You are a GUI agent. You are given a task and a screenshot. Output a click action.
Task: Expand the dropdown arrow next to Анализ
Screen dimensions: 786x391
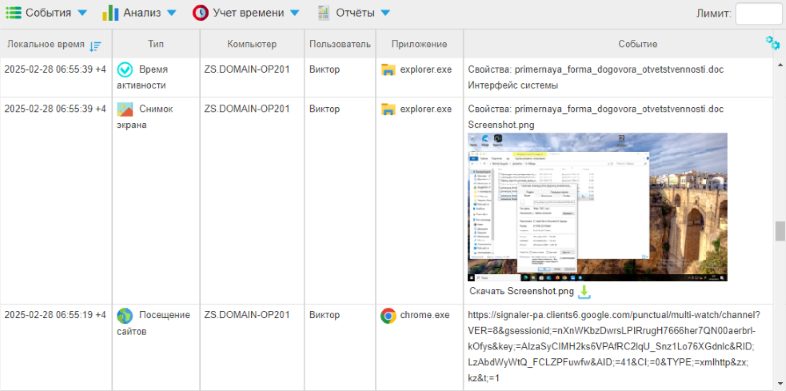tap(172, 13)
